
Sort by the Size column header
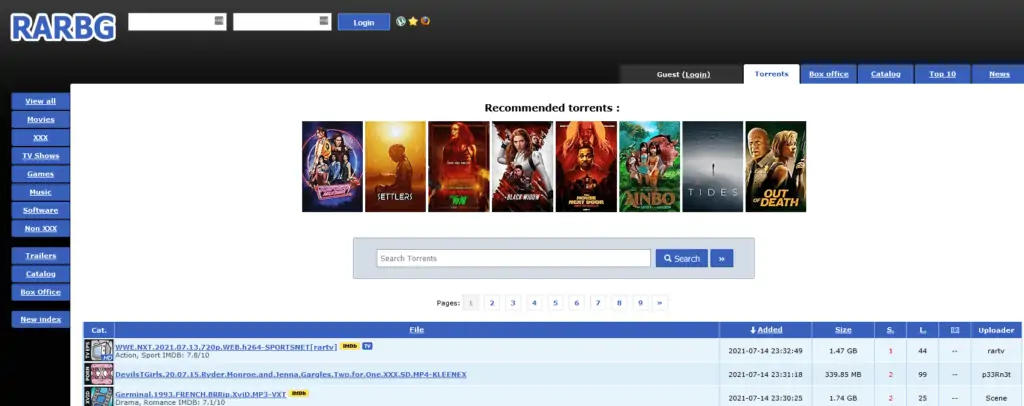pyautogui.click(x=842, y=330)
